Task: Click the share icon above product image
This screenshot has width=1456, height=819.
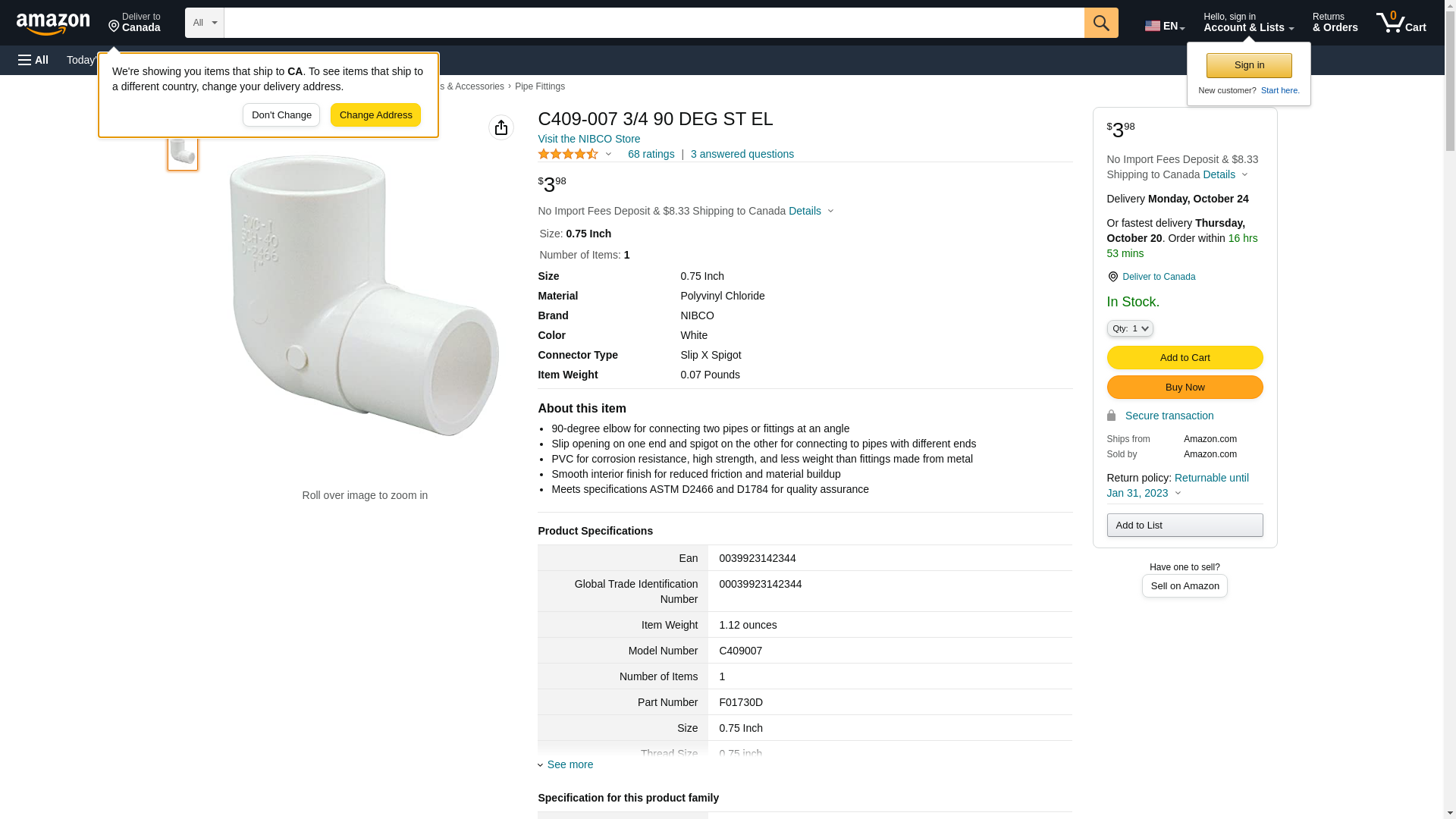Action: click(501, 127)
